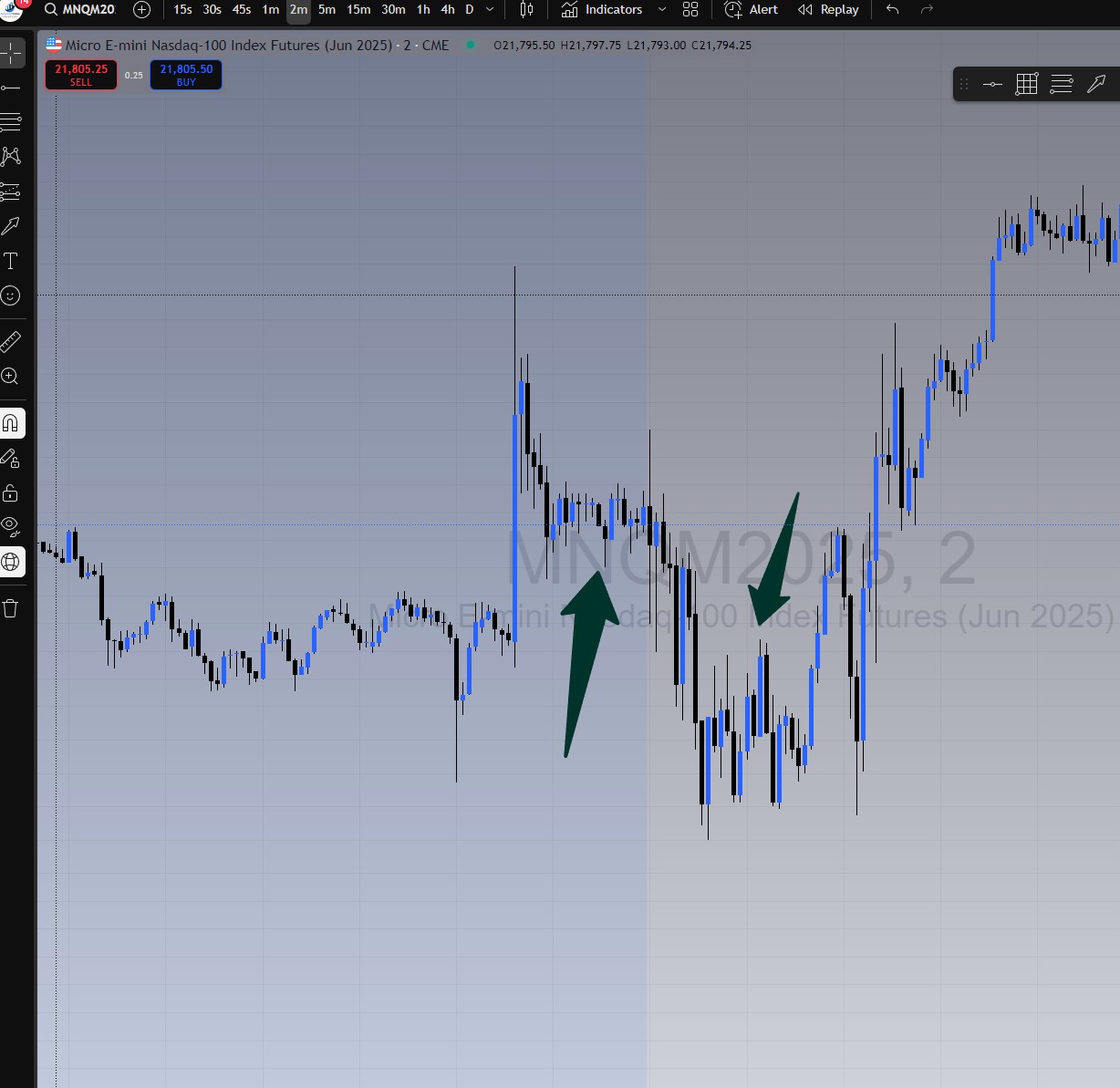
Task: Open the Indicators dialog
Action: pyautogui.click(x=602, y=10)
